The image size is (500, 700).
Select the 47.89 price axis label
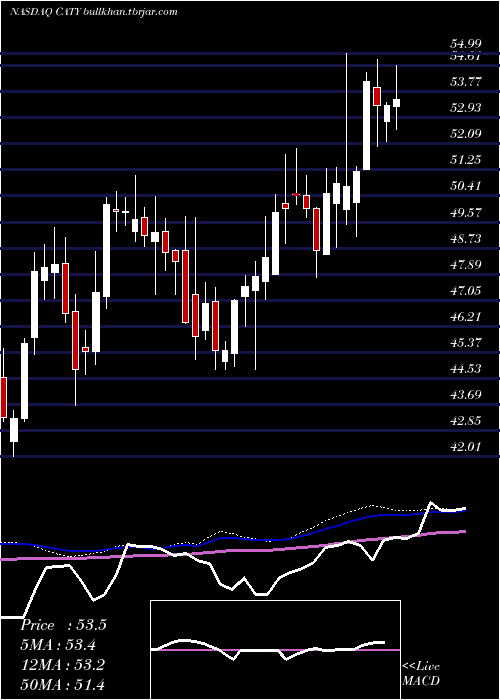(466, 264)
